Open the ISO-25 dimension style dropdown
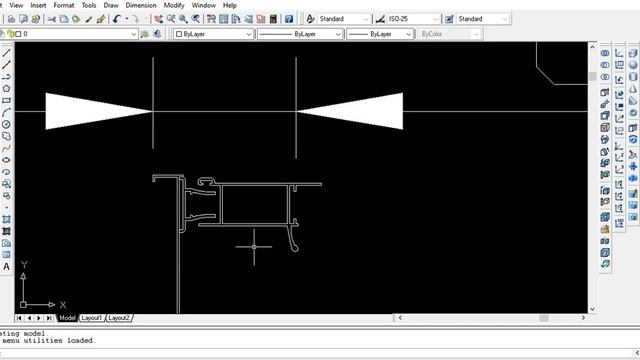This screenshot has height=360, width=640. point(436,19)
